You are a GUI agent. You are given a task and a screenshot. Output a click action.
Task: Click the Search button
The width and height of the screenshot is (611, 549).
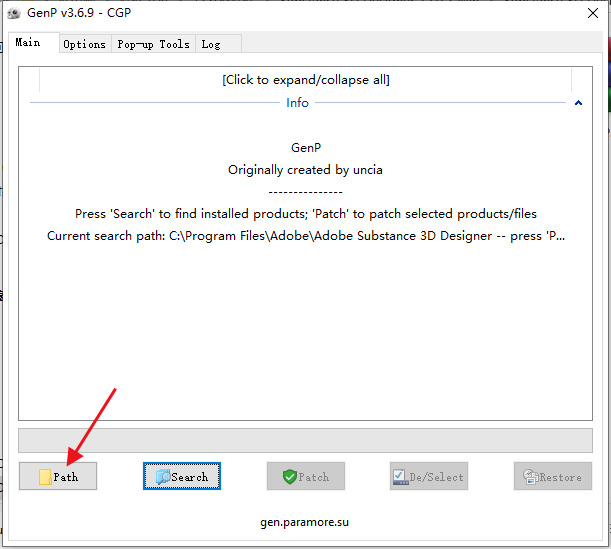[182, 476]
